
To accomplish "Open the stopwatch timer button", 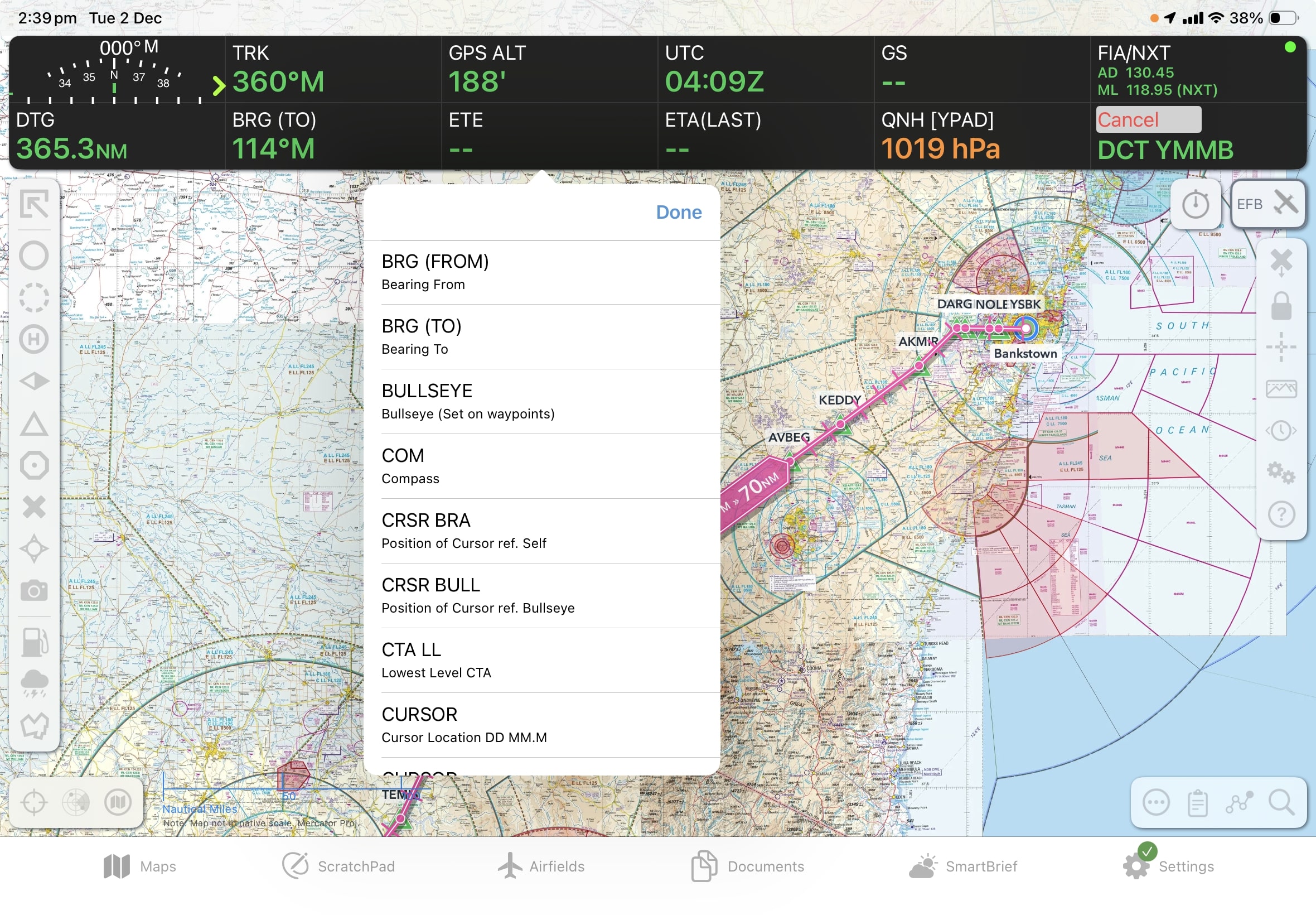I will (1195, 205).
